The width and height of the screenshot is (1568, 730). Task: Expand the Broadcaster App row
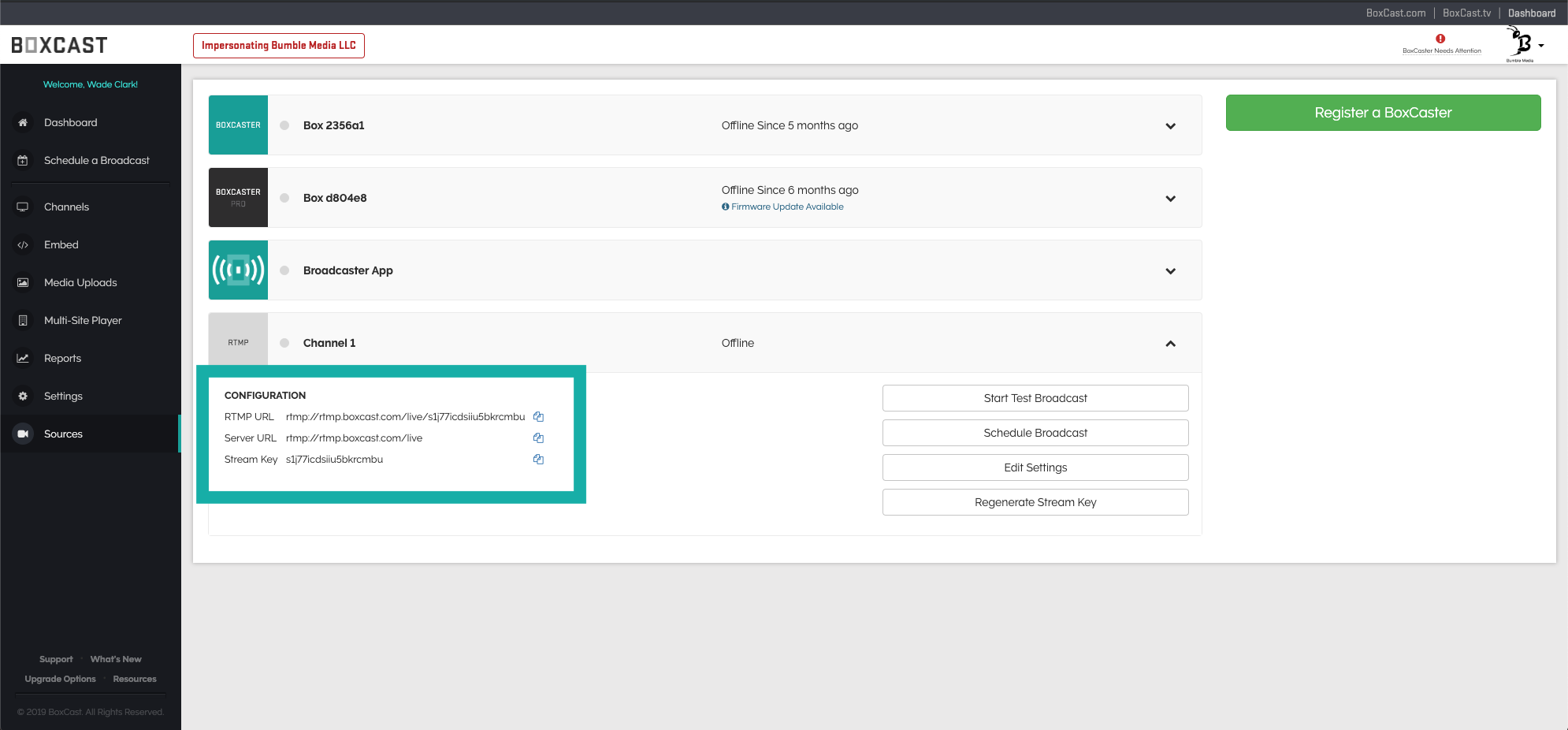1170,271
